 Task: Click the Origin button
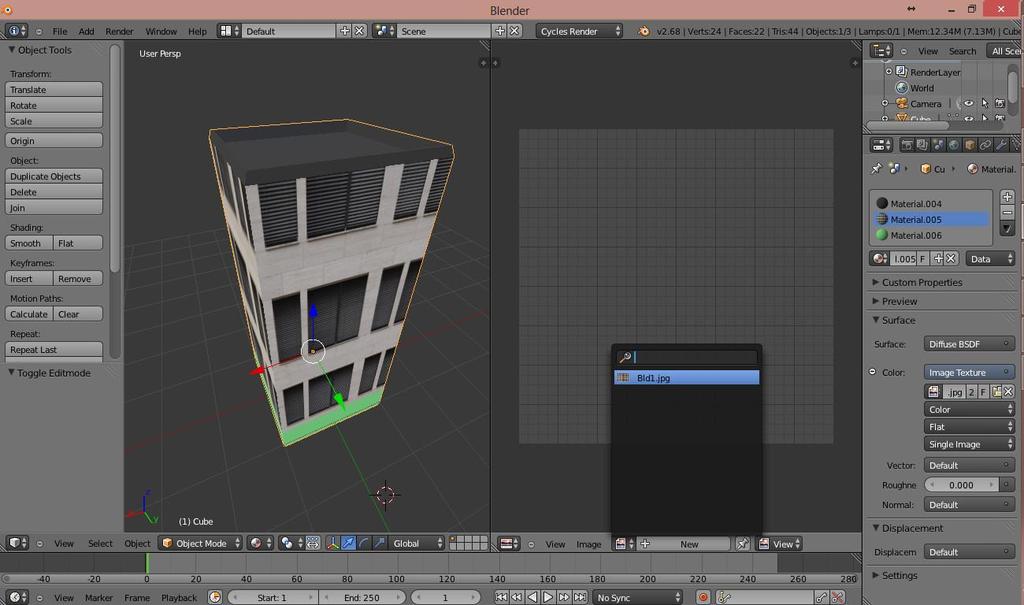pos(54,140)
